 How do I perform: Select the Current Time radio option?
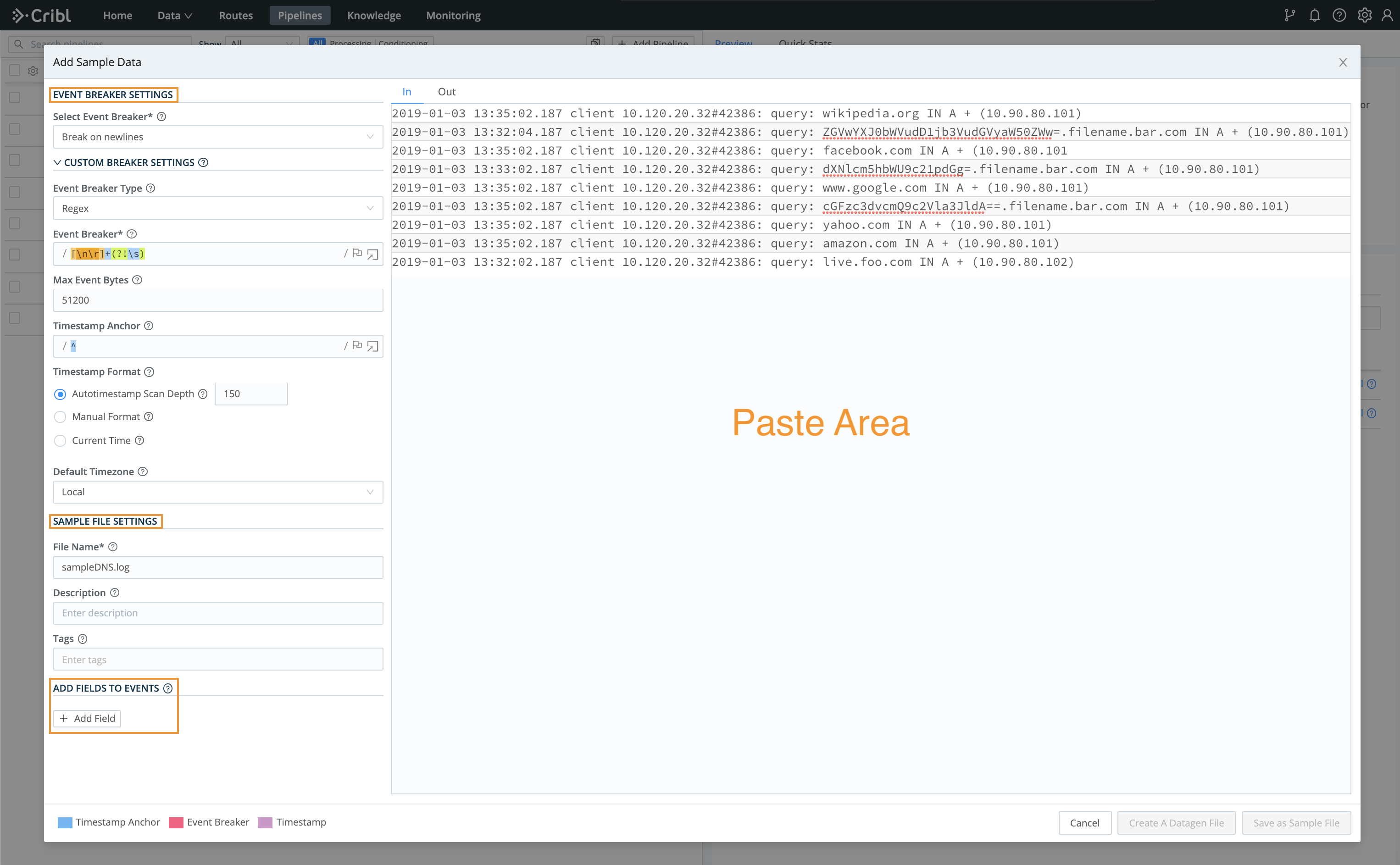[60, 441]
